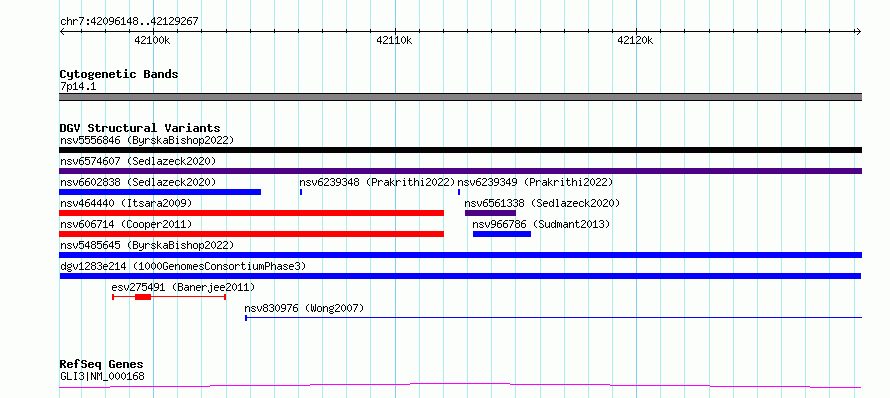This screenshot has height=398, width=890.
Task: Click the nsv5556846 black variant bar
Action: (460, 150)
